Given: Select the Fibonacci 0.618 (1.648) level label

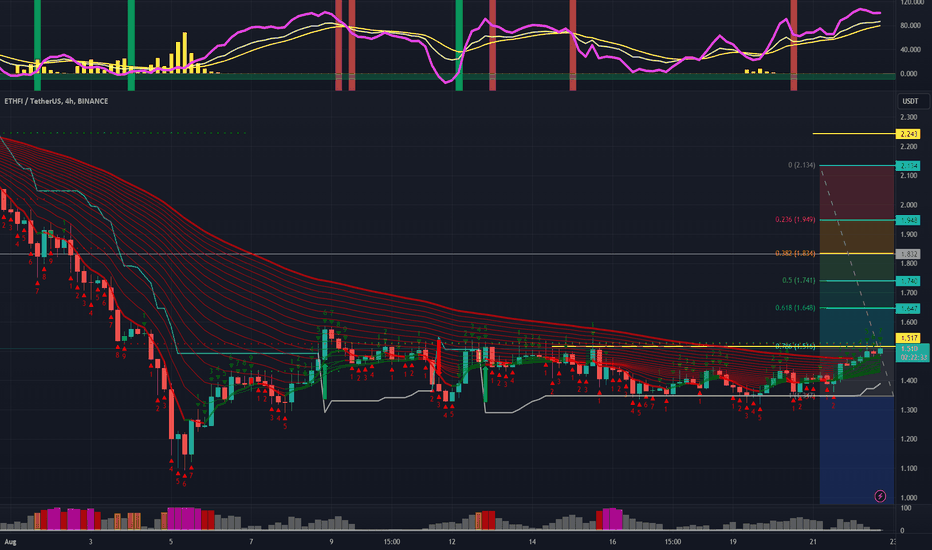Looking at the screenshot, I should tap(795, 308).
